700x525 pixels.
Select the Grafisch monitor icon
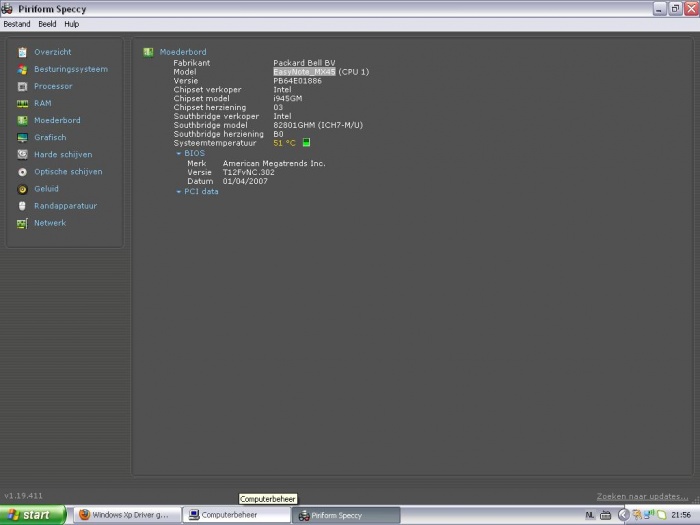22,138
